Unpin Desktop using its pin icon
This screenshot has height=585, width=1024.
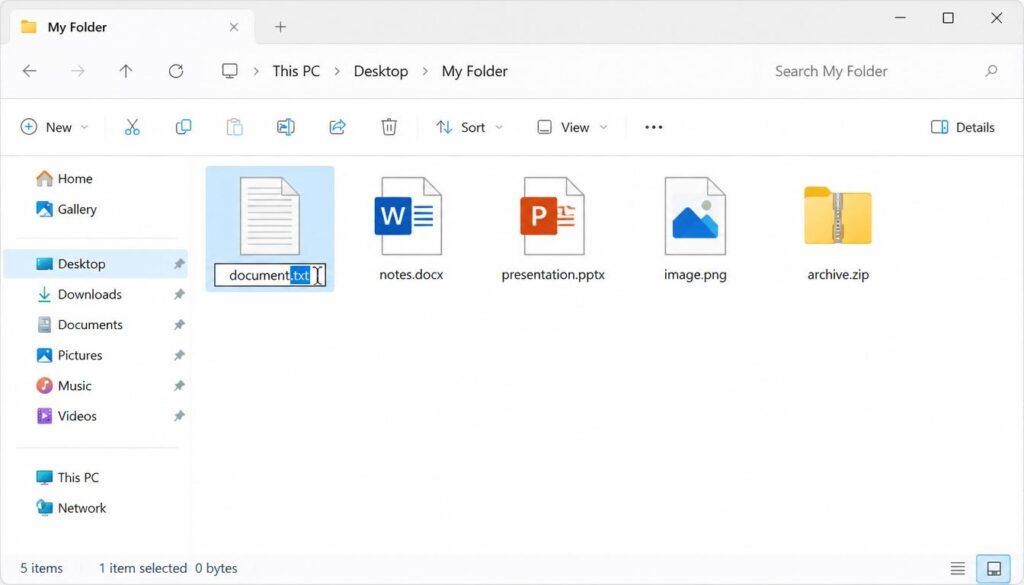point(179,264)
